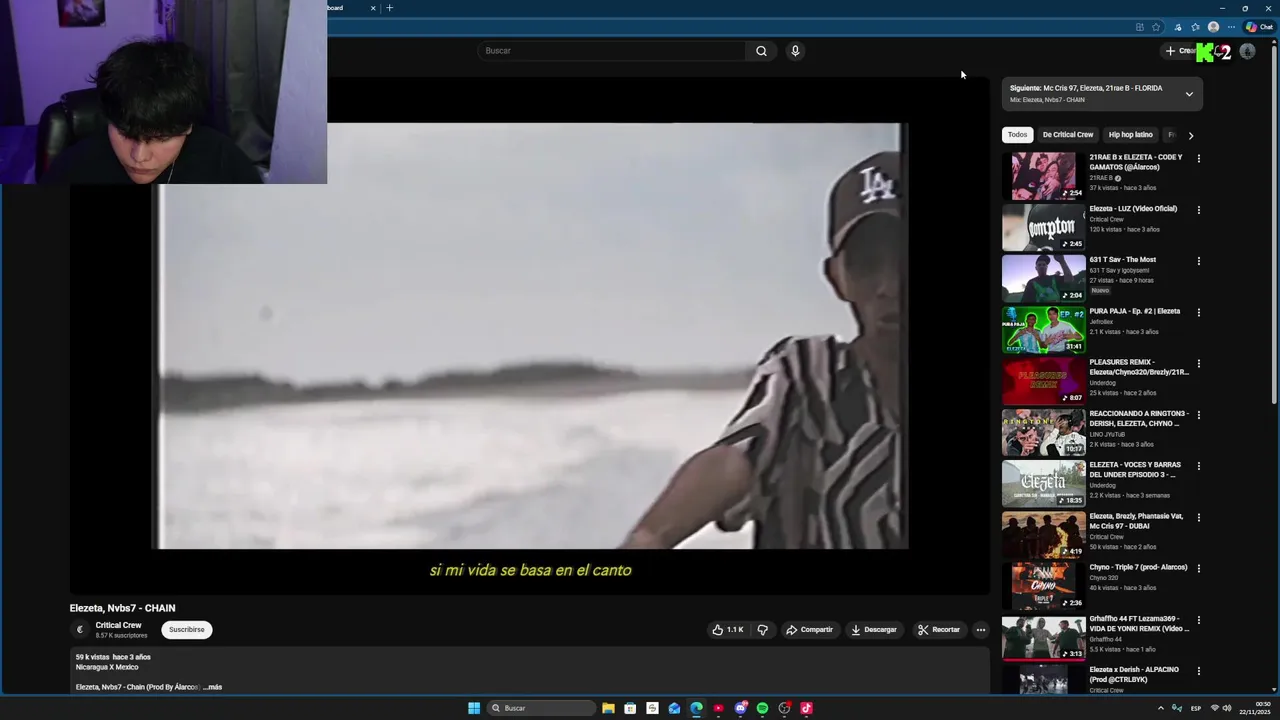Open Chyno - Triple 7 thumbnail
Viewport: 1280px width, 720px height.
(1043, 586)
